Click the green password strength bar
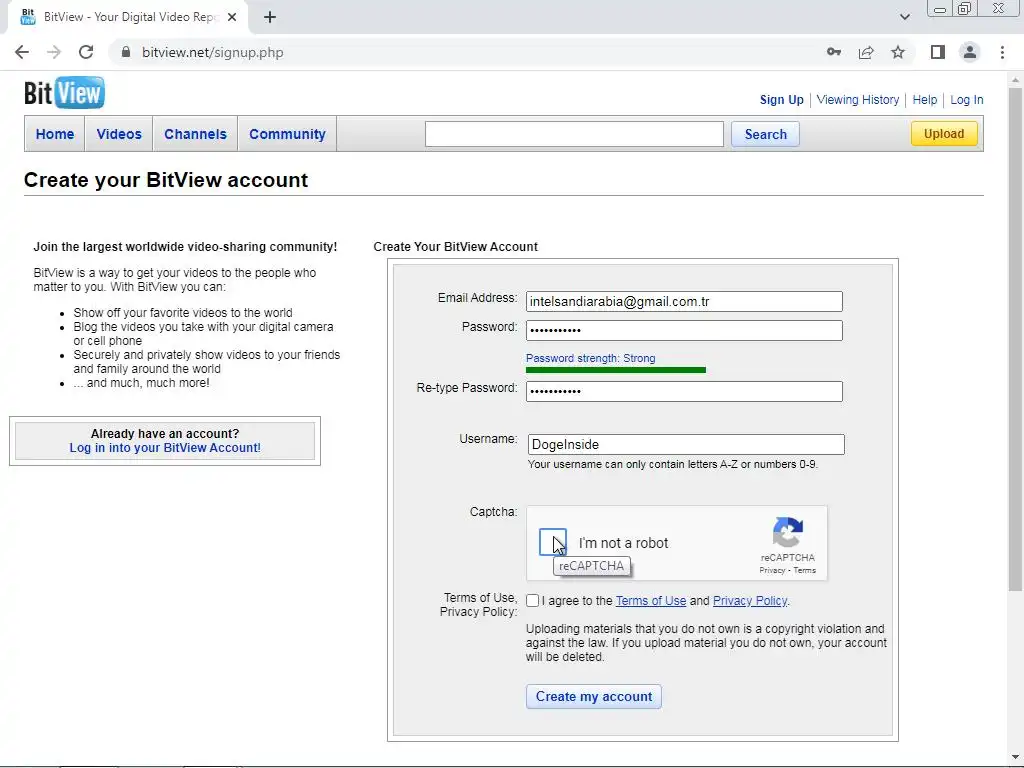 616,370
